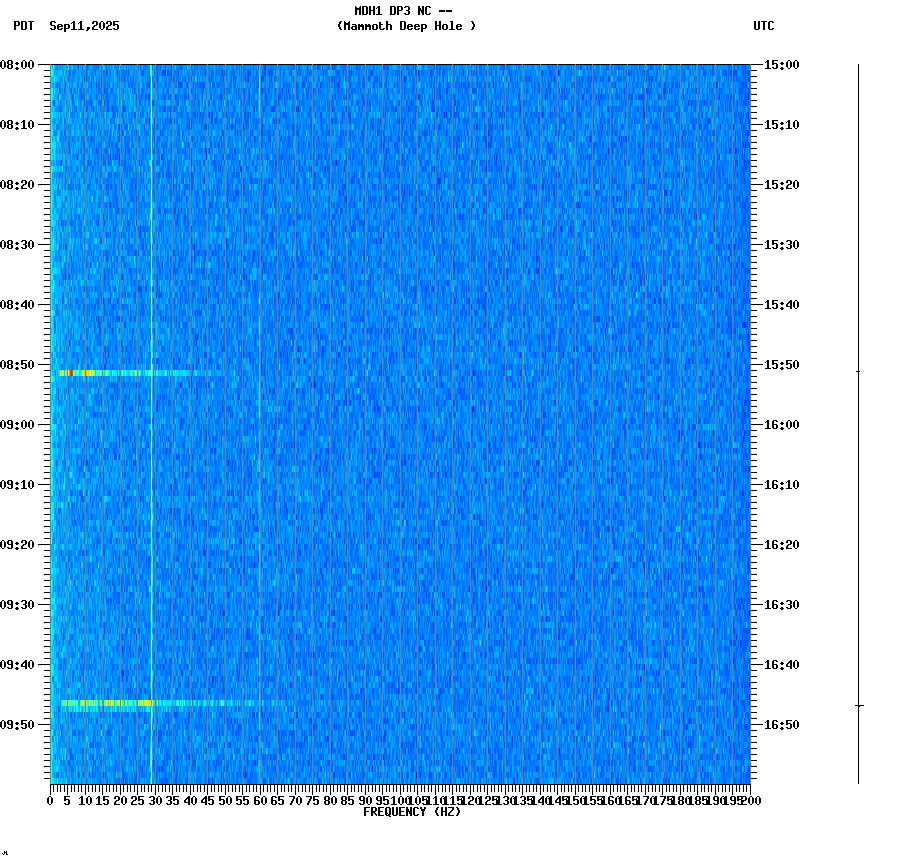Click the 16:47 tick on the right scale bar
Viewport: 902px width, 864px height.
[x=858, y=703]
